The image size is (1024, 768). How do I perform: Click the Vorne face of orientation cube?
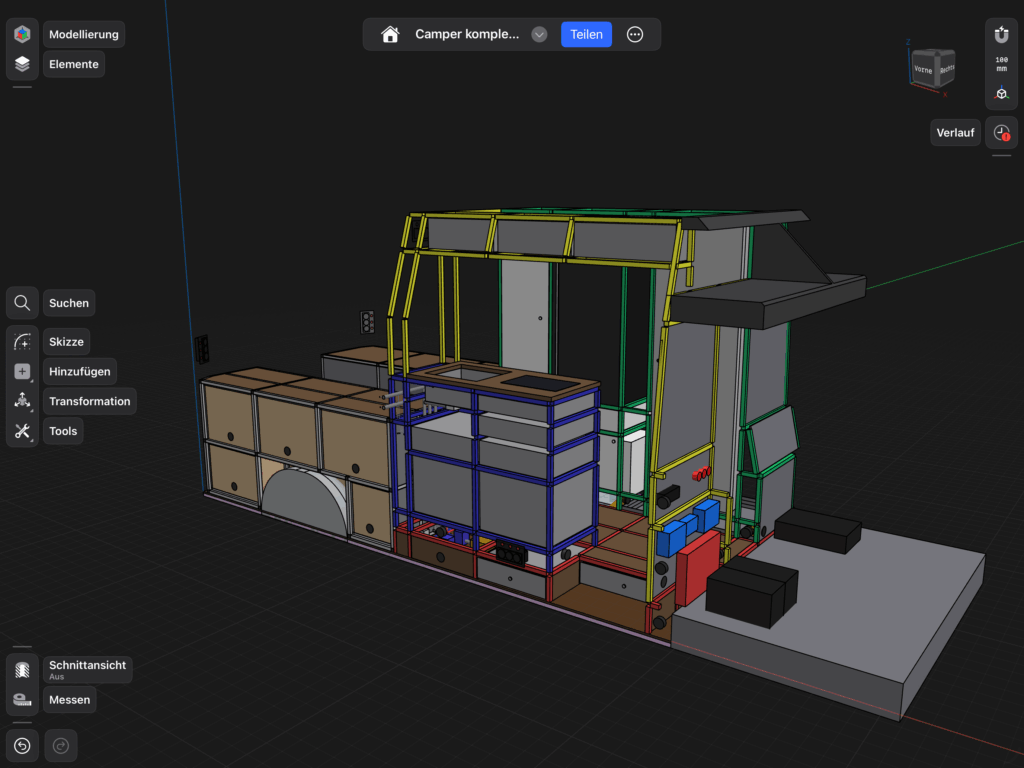(925, 71)
